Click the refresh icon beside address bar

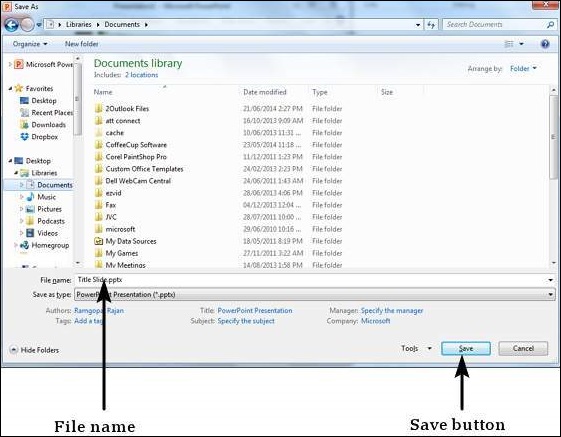click(x=431, y=25)
